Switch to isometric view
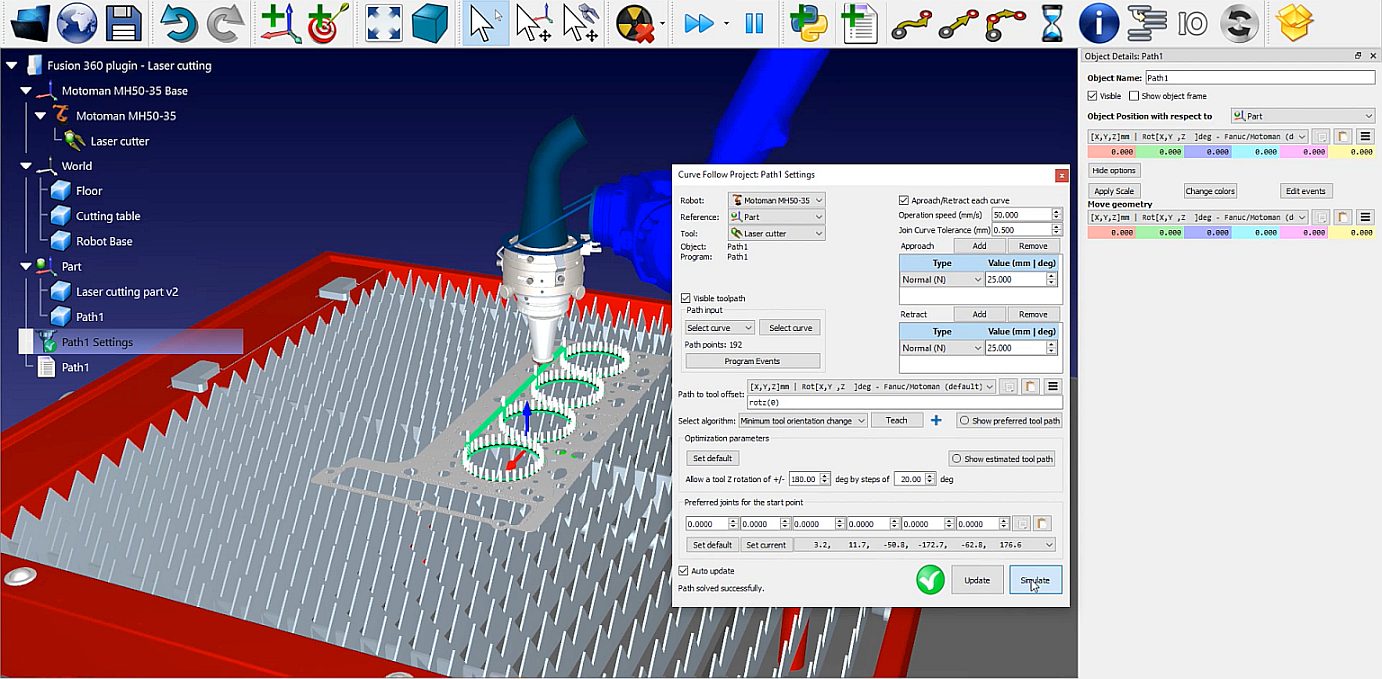The height and width of the screenshot is (679, 1382). (430, 22)
